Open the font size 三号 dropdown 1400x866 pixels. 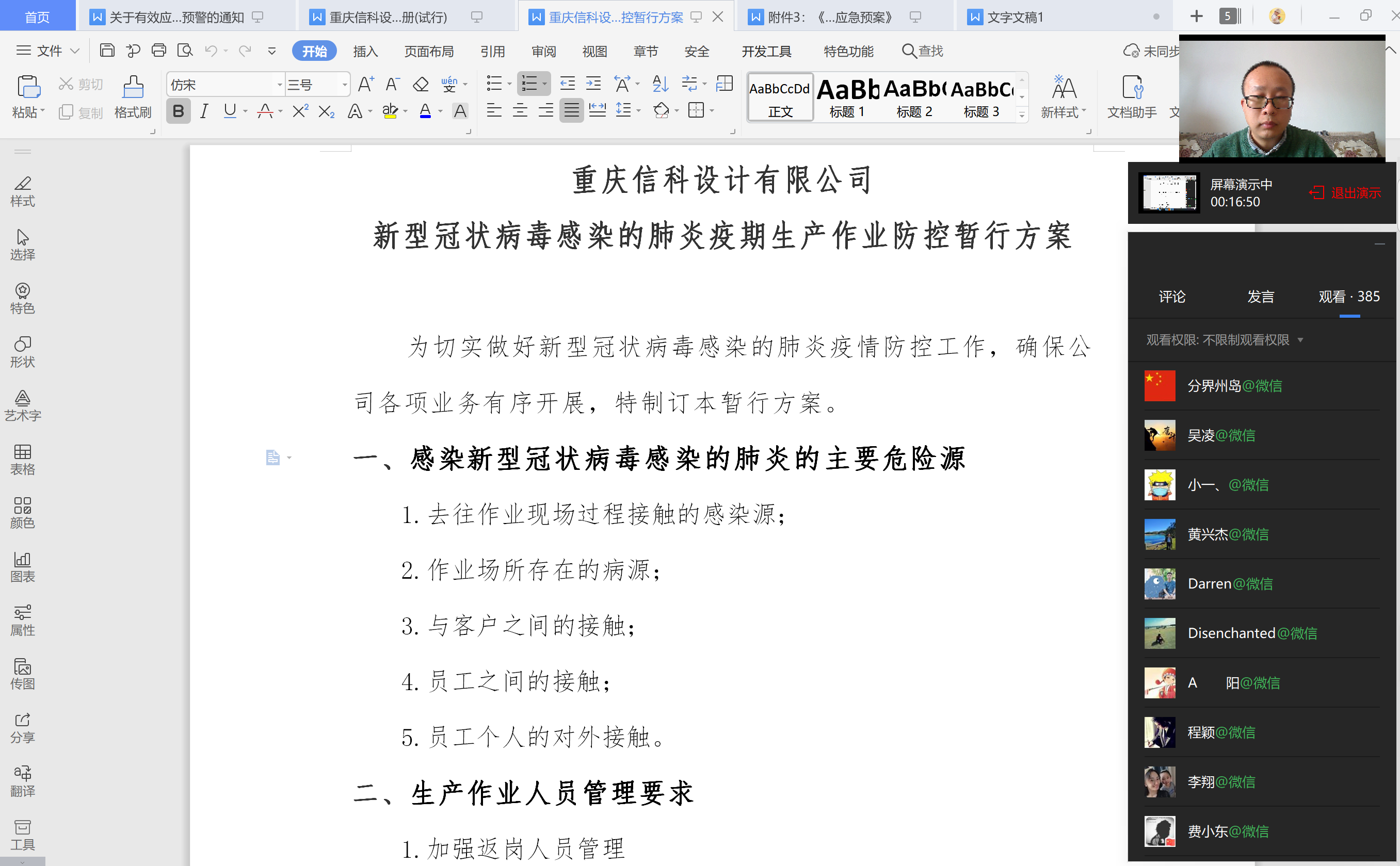[344, 85]
